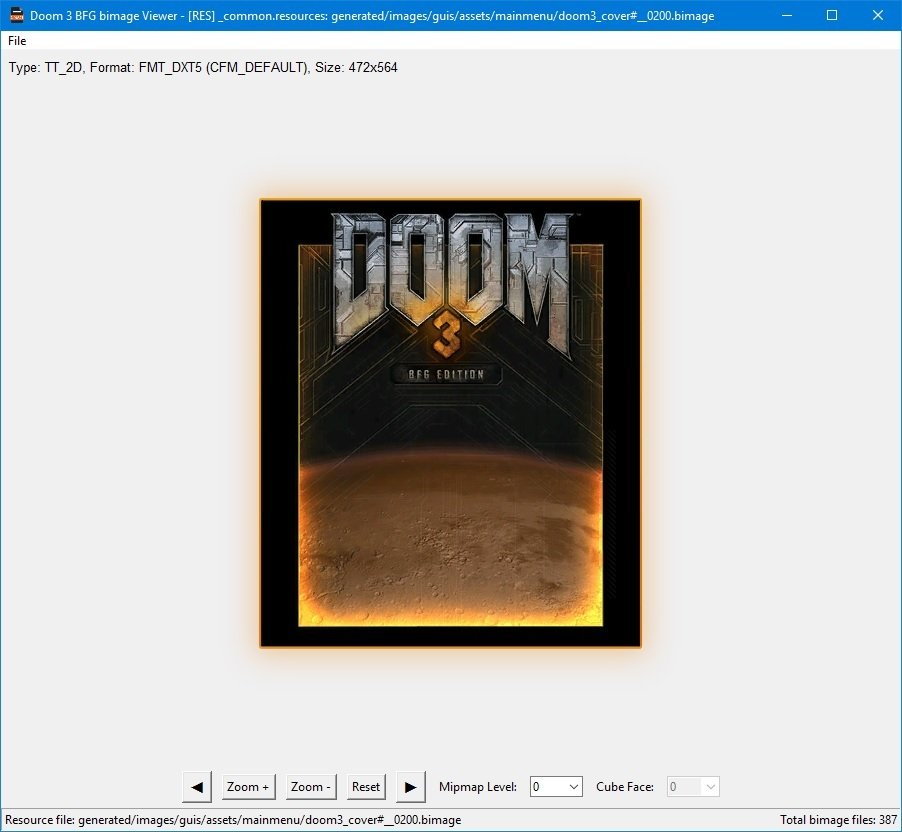Open the Mipmap Level dropdown
Viewport: 902px width, 832px height.
coord(556,787)
